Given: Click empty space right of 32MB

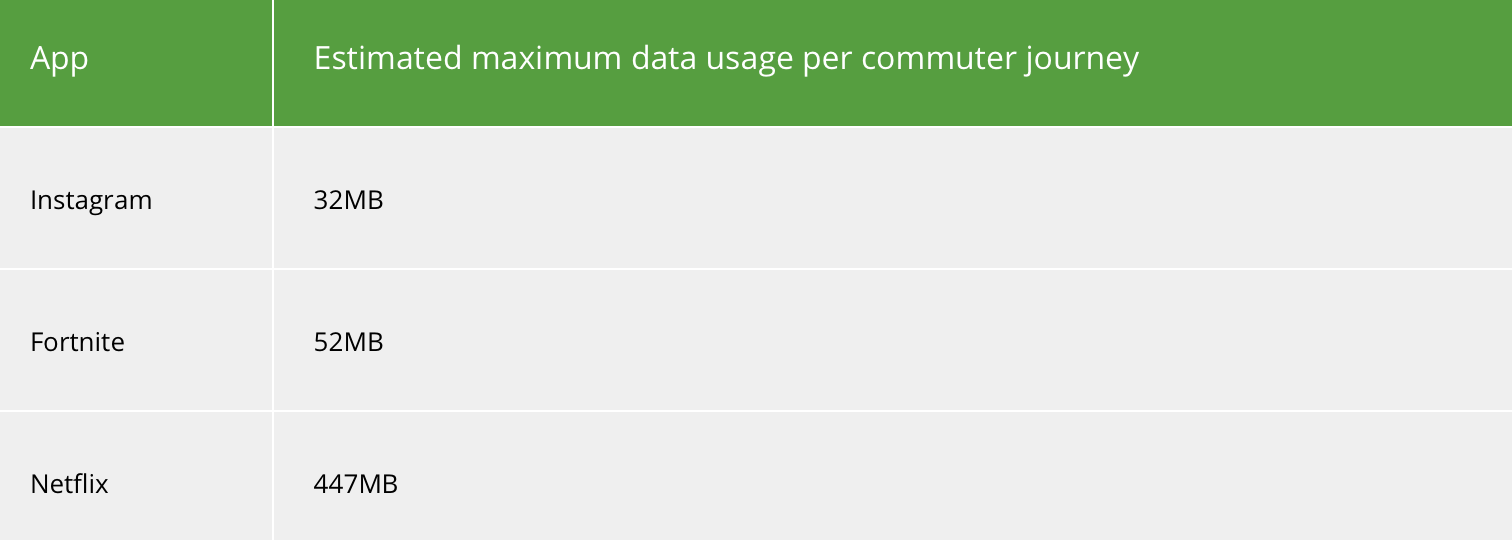Looking at the screenshot, I should point(950,200).
